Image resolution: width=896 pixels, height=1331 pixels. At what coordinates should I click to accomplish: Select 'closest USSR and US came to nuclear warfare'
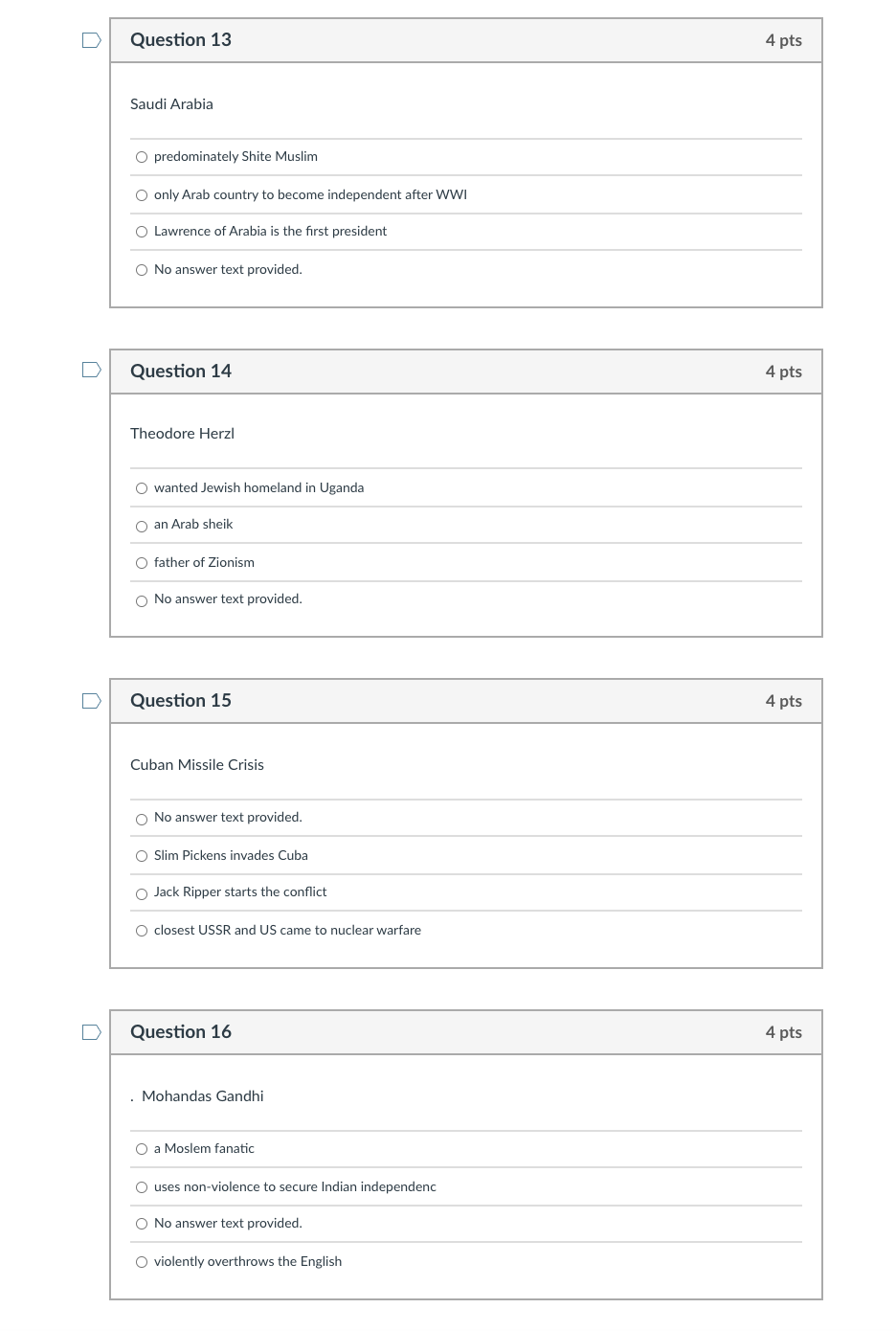142,931
